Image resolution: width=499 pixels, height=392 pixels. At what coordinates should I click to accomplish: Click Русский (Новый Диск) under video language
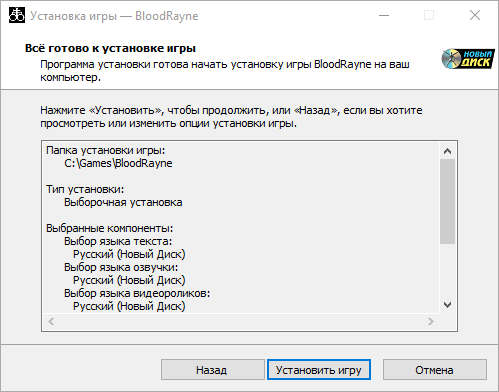(129, 306)
